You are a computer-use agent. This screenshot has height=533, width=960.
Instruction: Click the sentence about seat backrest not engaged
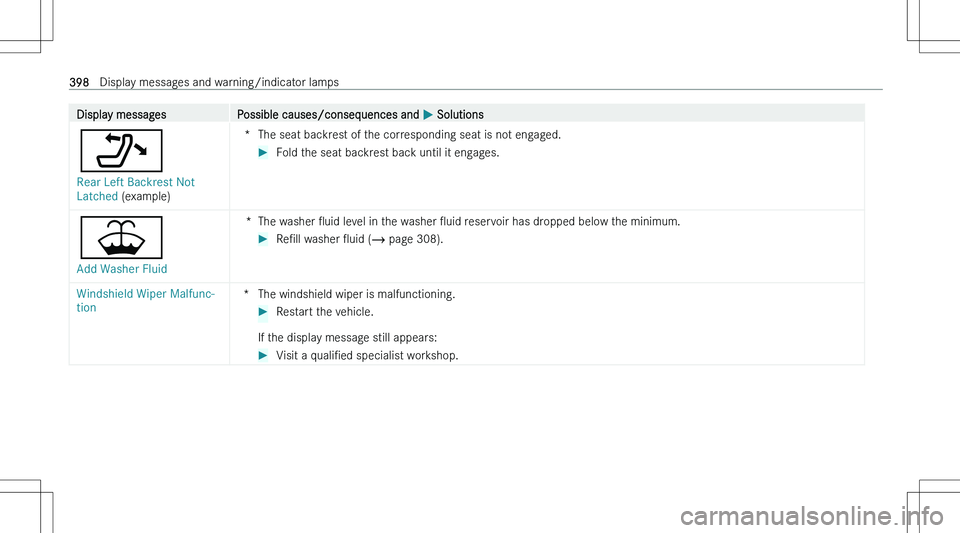[x=410, y=135]
